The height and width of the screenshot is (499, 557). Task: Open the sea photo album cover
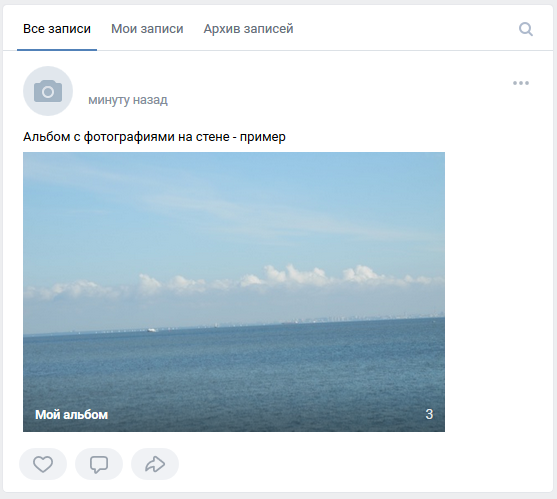[234, 292]
